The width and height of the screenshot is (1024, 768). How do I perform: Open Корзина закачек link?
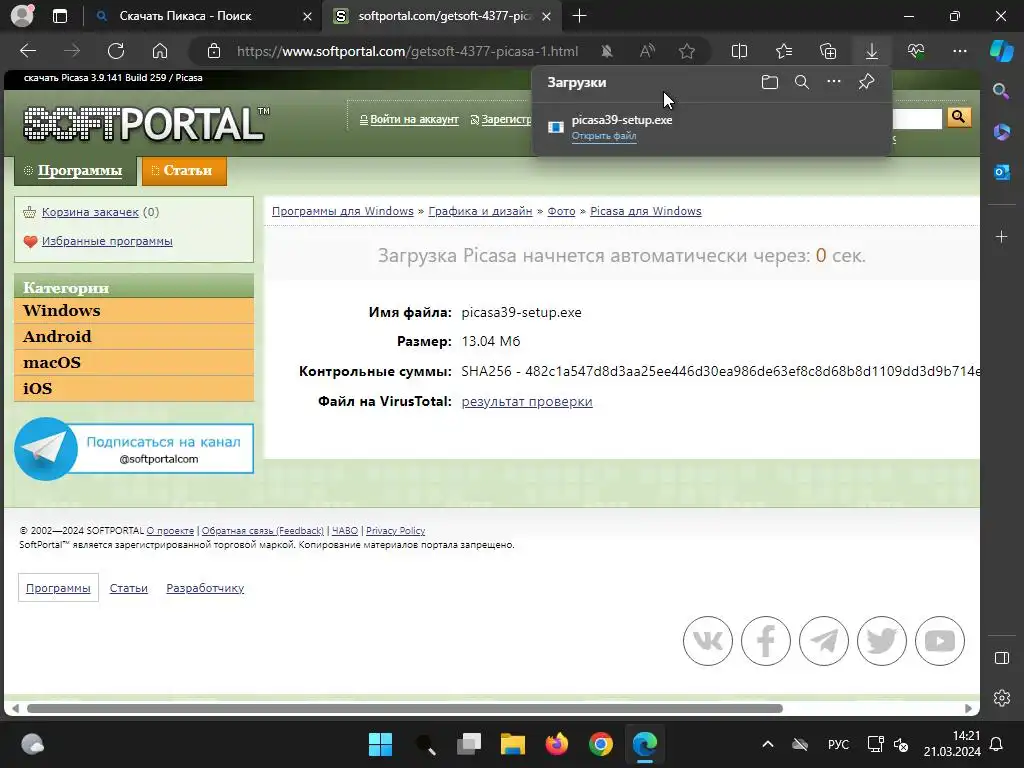[90, 212]
